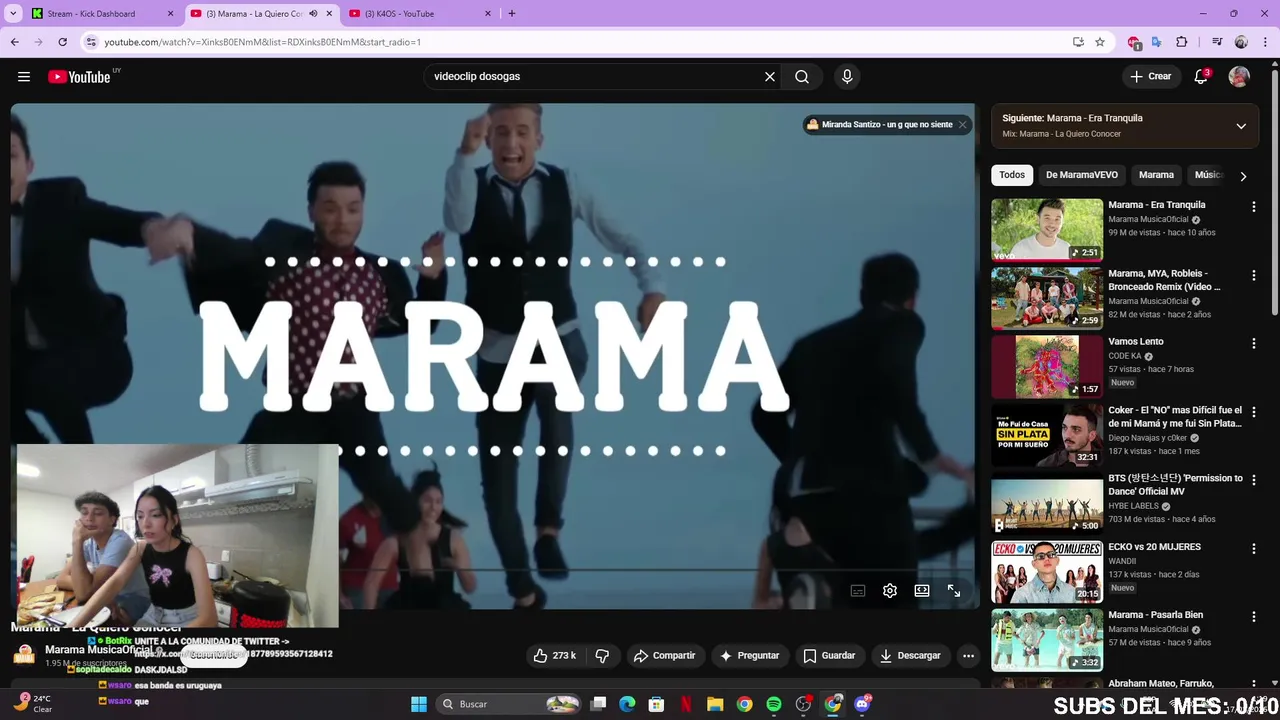Screen dimensions: 1280x720
Task: Open the Task View taskbar icon
Action: tap(598, 704)
